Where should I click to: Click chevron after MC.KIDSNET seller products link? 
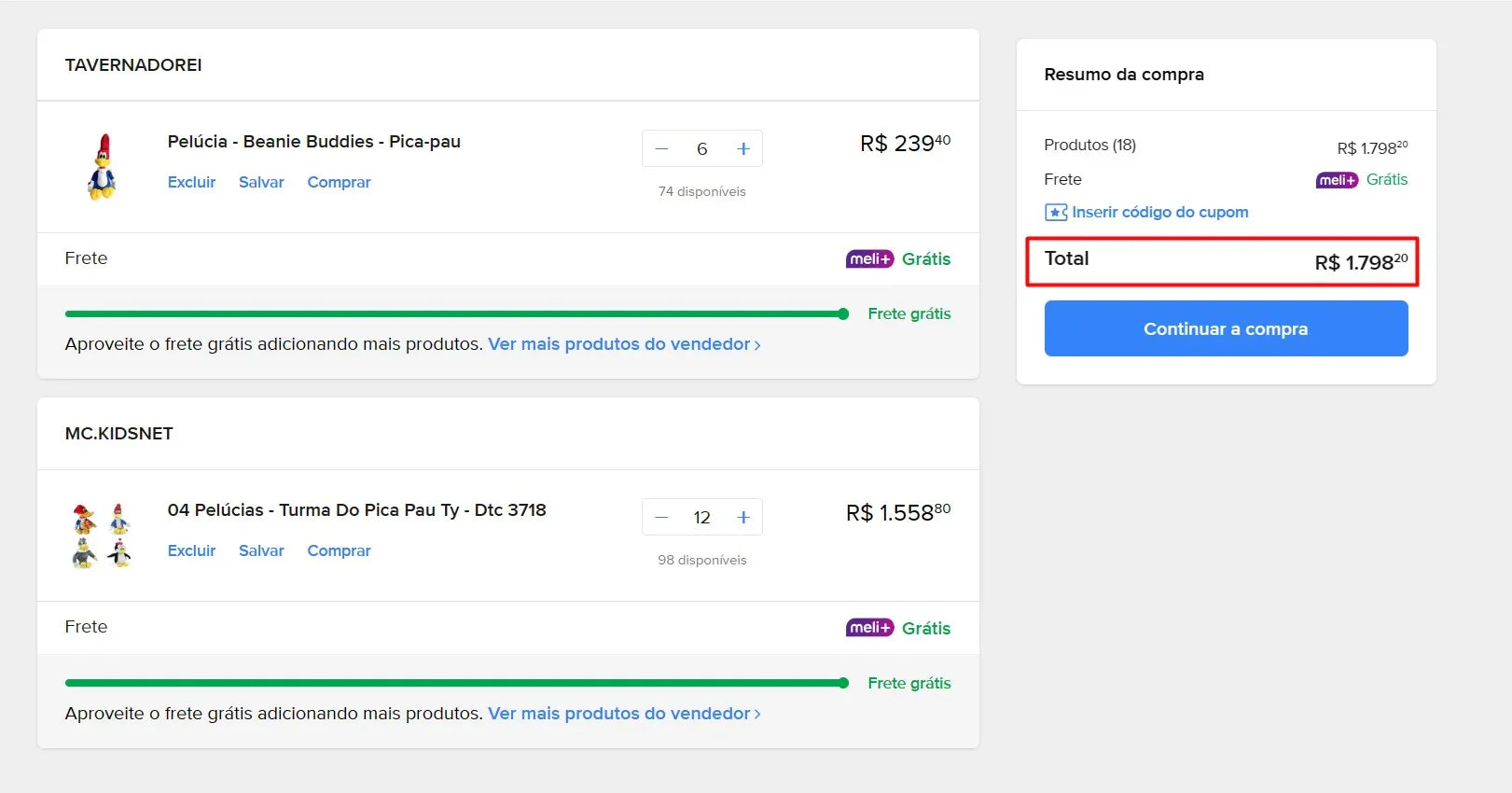click(x=757, y=715)
